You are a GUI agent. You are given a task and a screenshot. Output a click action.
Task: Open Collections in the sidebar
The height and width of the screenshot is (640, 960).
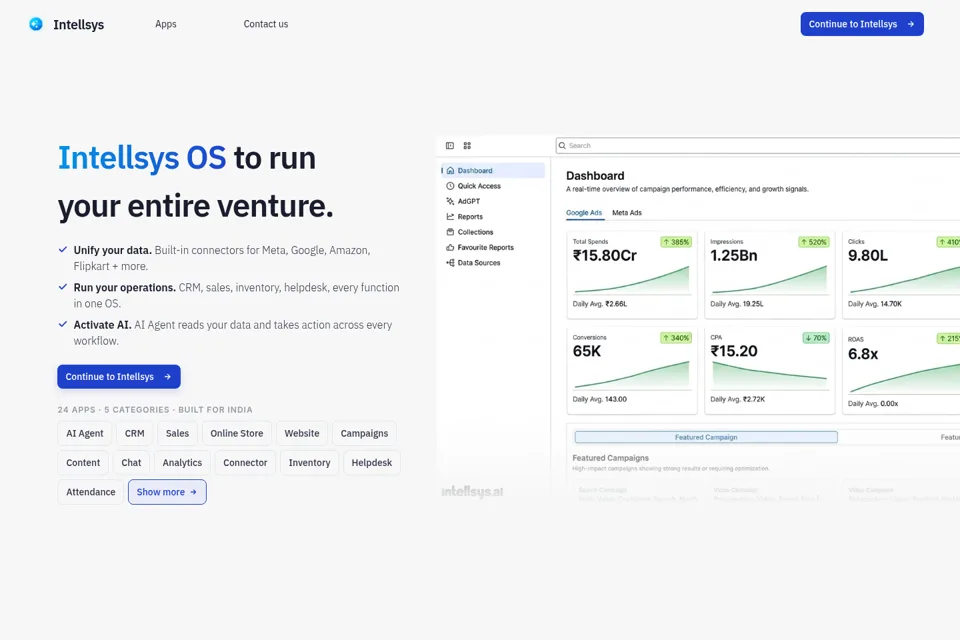[475, 232]
